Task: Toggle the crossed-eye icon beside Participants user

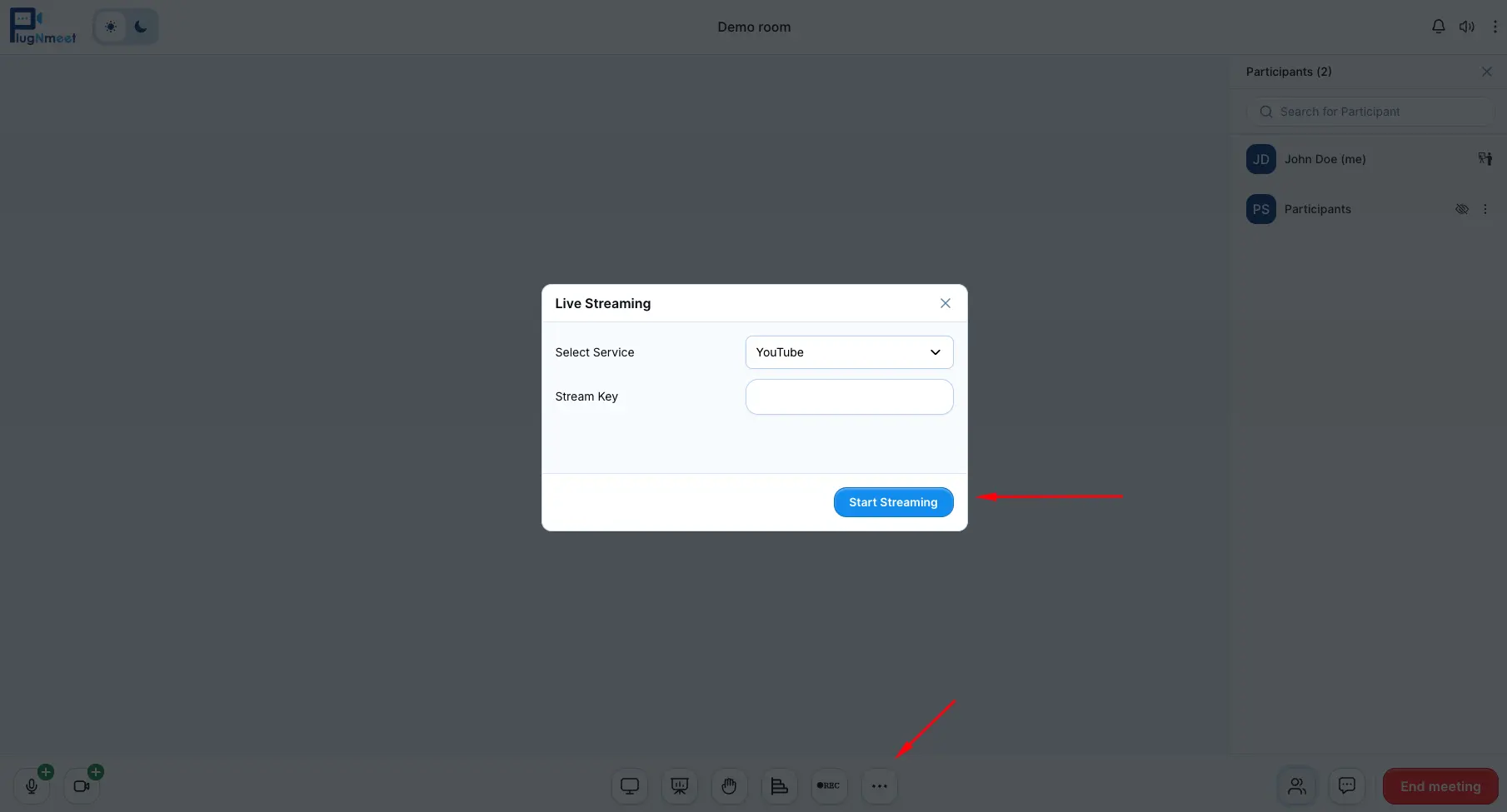Action: pos(1461,209)
